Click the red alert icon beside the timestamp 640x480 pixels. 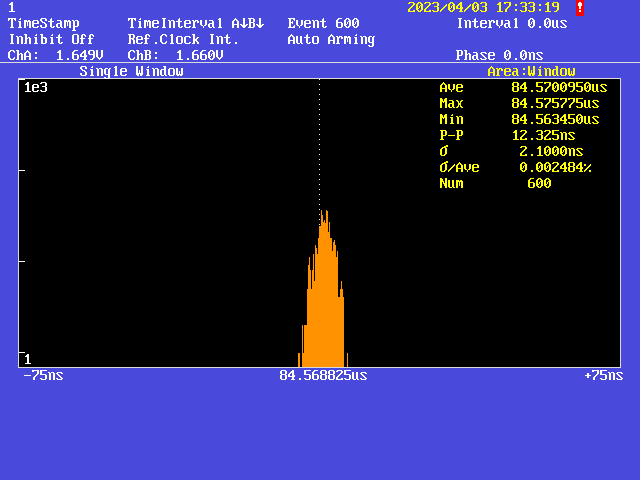[580, 7]
